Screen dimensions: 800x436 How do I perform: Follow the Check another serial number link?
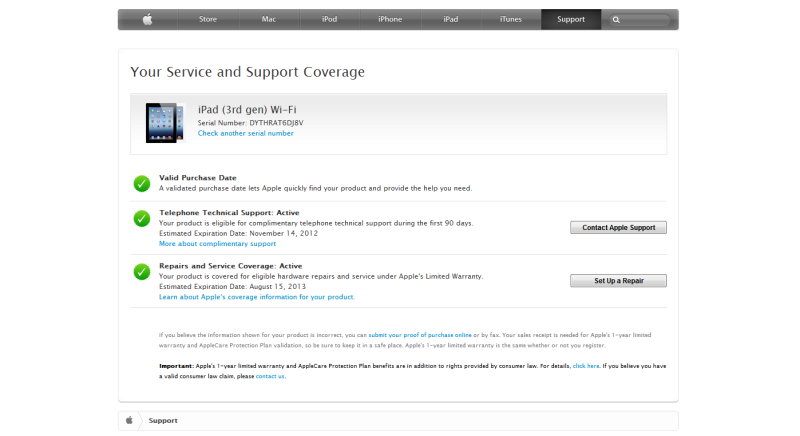point(245,133)
